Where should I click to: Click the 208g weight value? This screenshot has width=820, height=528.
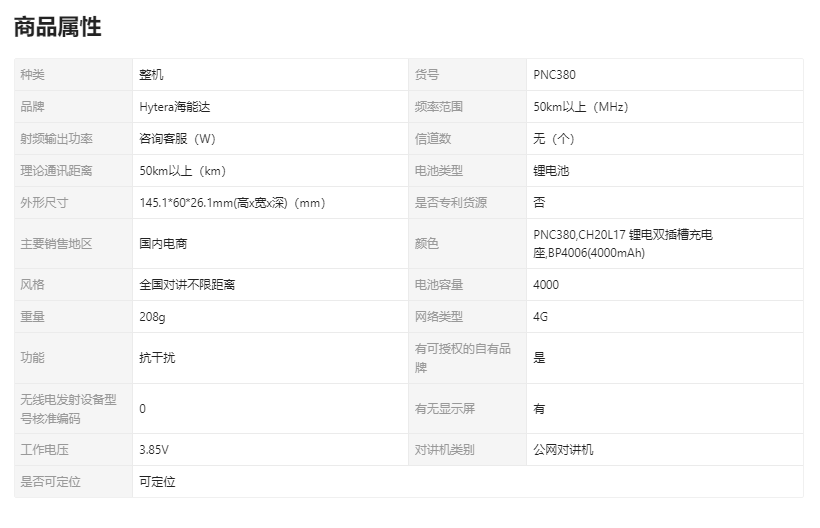pyautogui.click(x=152, y=317)
